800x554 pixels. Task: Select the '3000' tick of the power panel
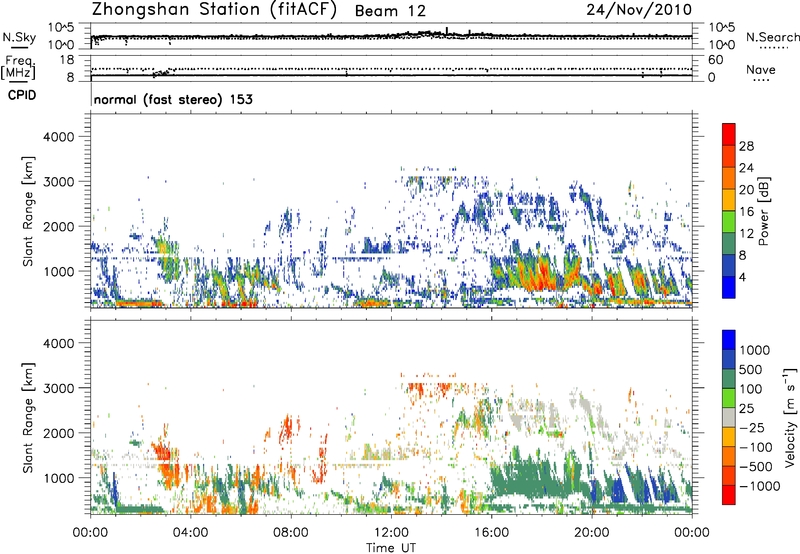[x=59, y=182]
